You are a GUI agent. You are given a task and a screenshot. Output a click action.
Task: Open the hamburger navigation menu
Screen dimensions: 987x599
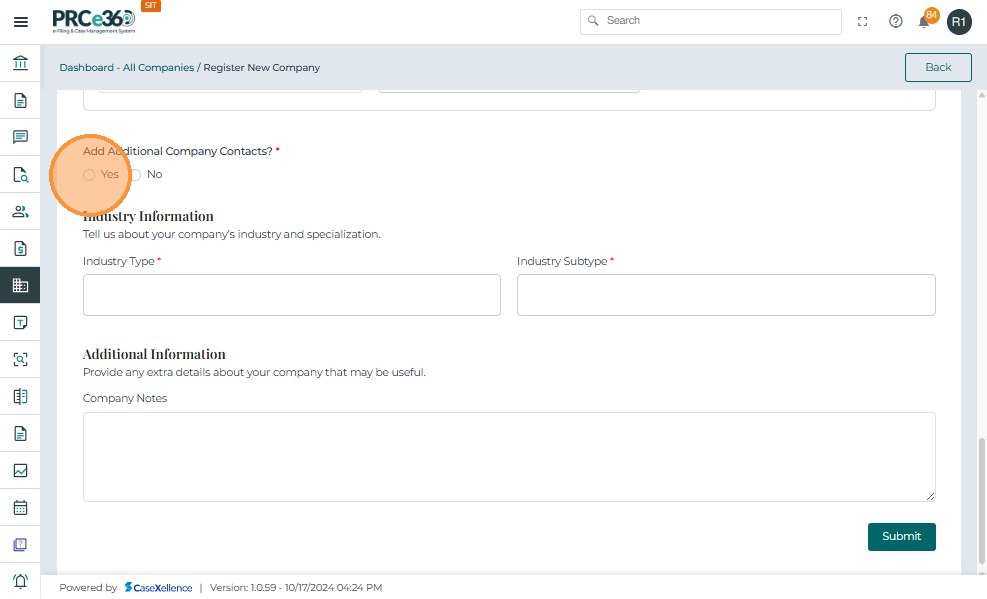coord(20,22)
